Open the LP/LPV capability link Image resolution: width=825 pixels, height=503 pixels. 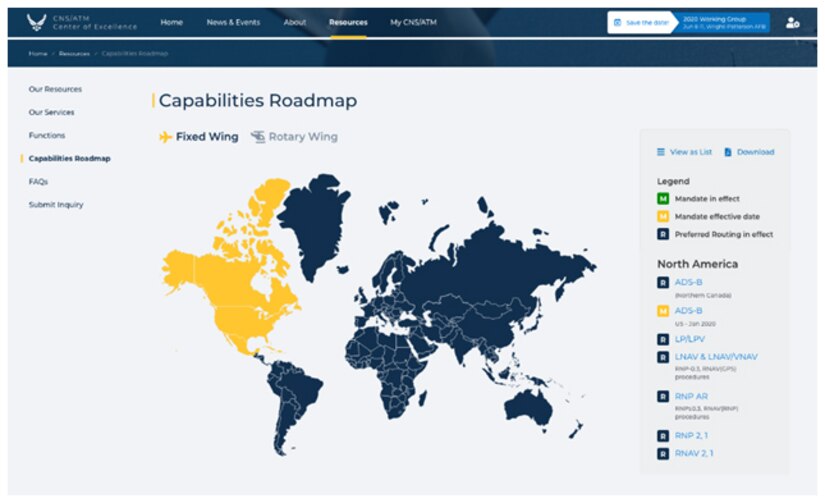tap(689, 339)
